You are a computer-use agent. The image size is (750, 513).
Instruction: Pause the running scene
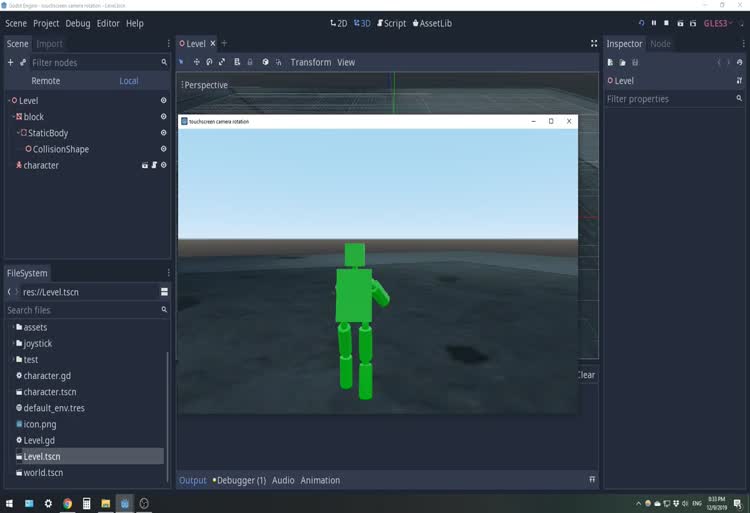(x=654, y=23)
